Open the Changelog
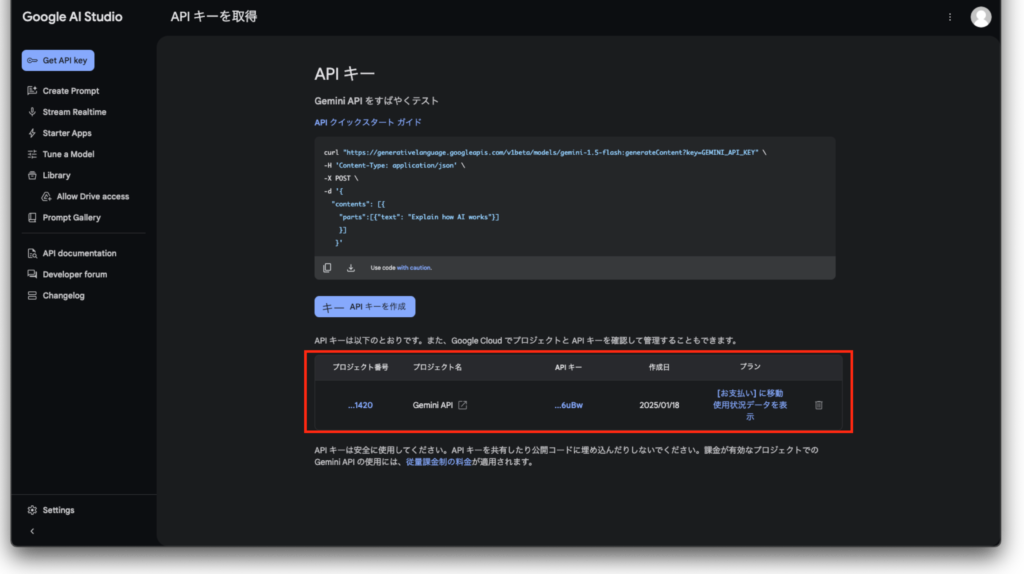 coord(63,295)
